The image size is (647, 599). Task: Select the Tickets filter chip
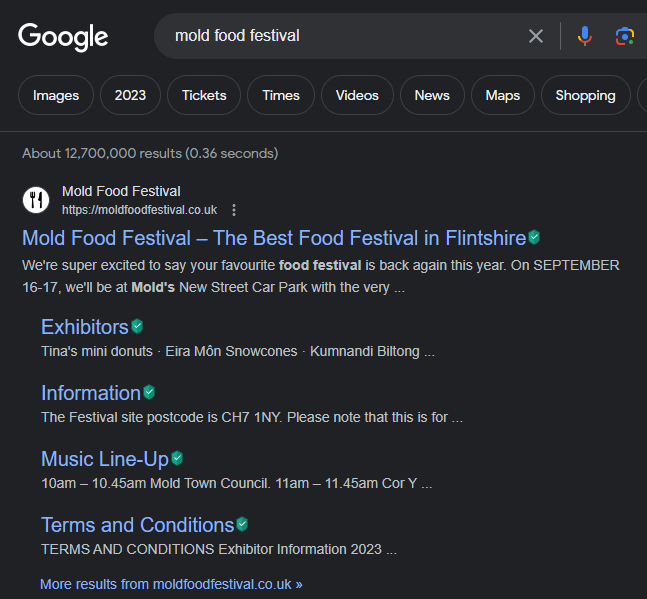point(204,95)
